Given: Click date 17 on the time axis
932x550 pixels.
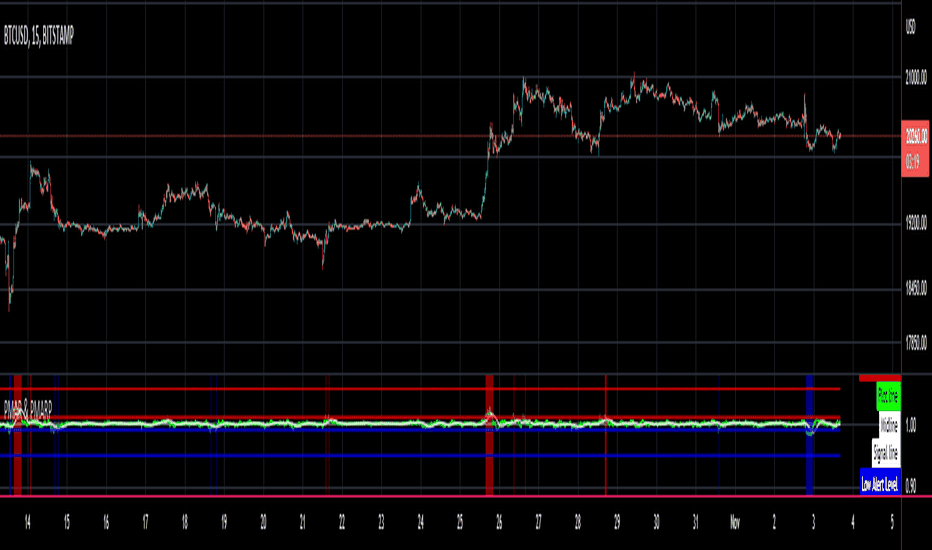Looking at the screenshot, I should coord(145,522).
